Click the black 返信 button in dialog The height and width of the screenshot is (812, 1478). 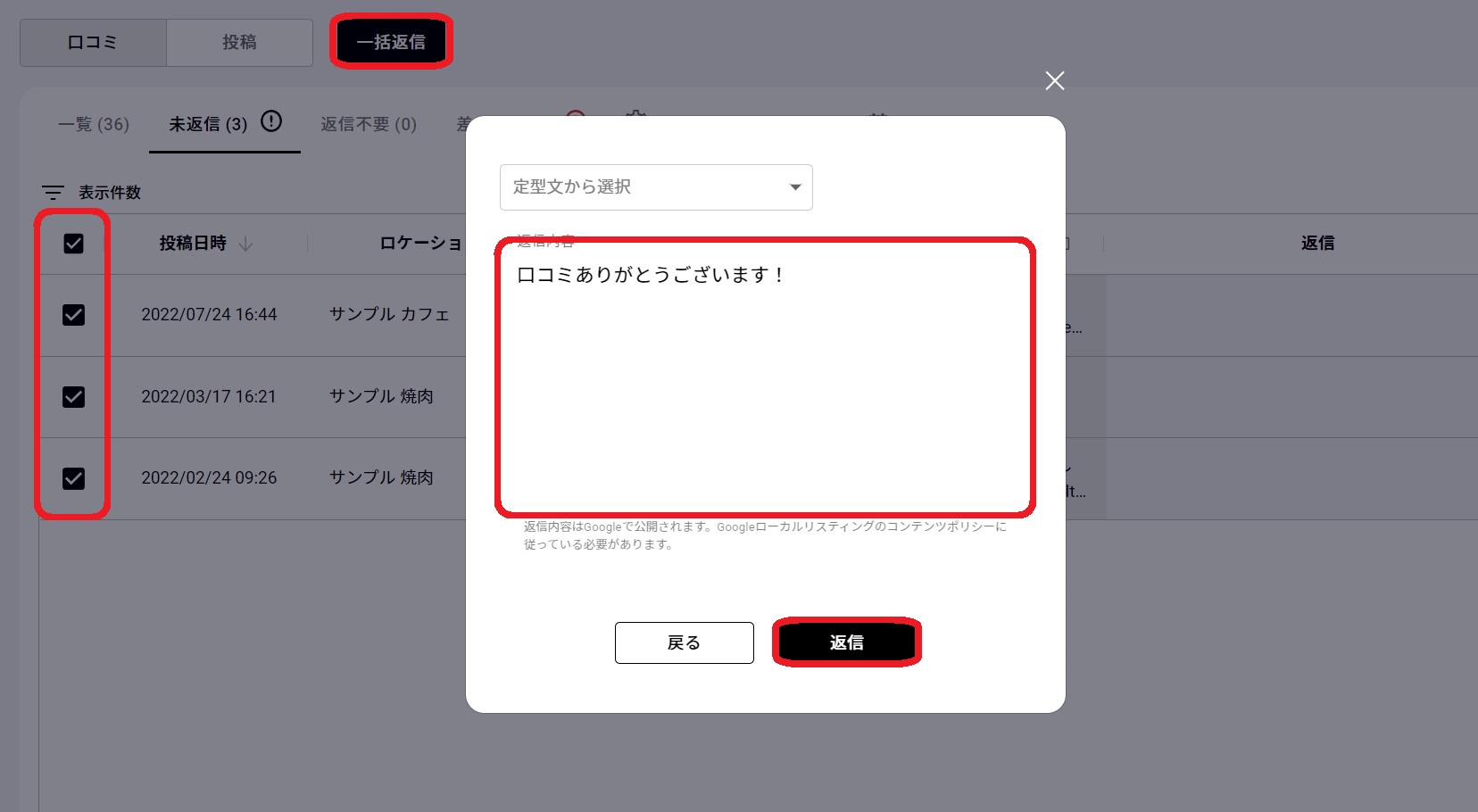(846, 642)
